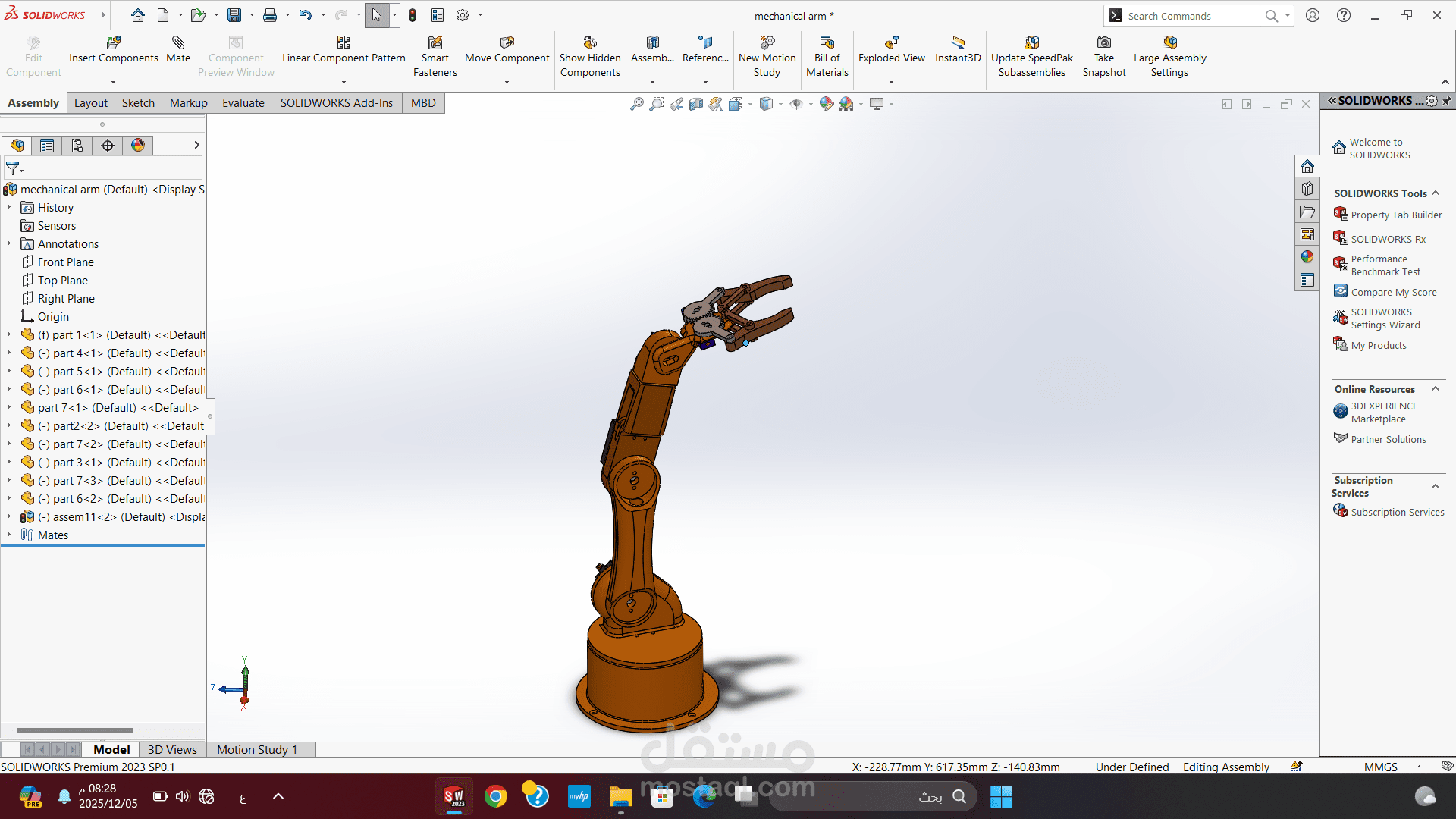Toggle Show Hidden Components
This screenshot has height=819, width=1456.
coord(590,57)
